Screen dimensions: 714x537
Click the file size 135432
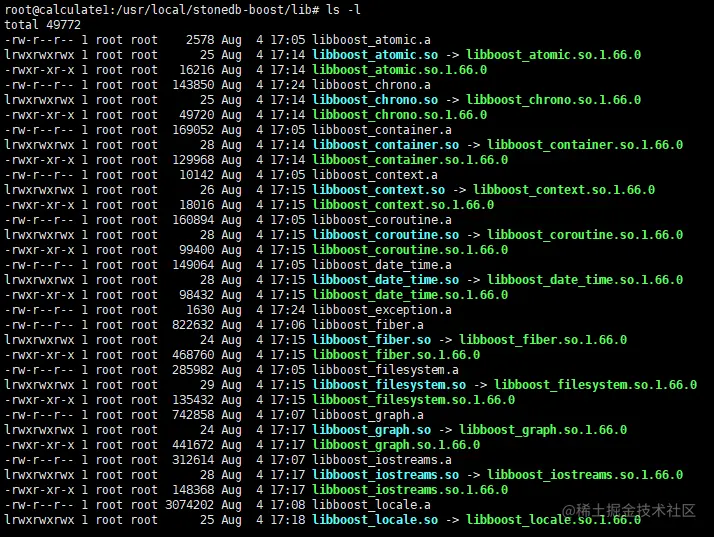[193, 401]
